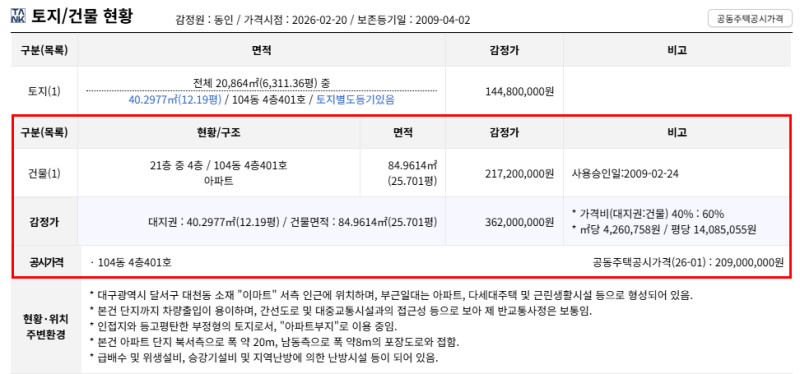Screen dimensions: 800x374
Task: Select the 보존등기일 : 2009-04-02 text
Action: pyautogui.click(x=413, y=20)
